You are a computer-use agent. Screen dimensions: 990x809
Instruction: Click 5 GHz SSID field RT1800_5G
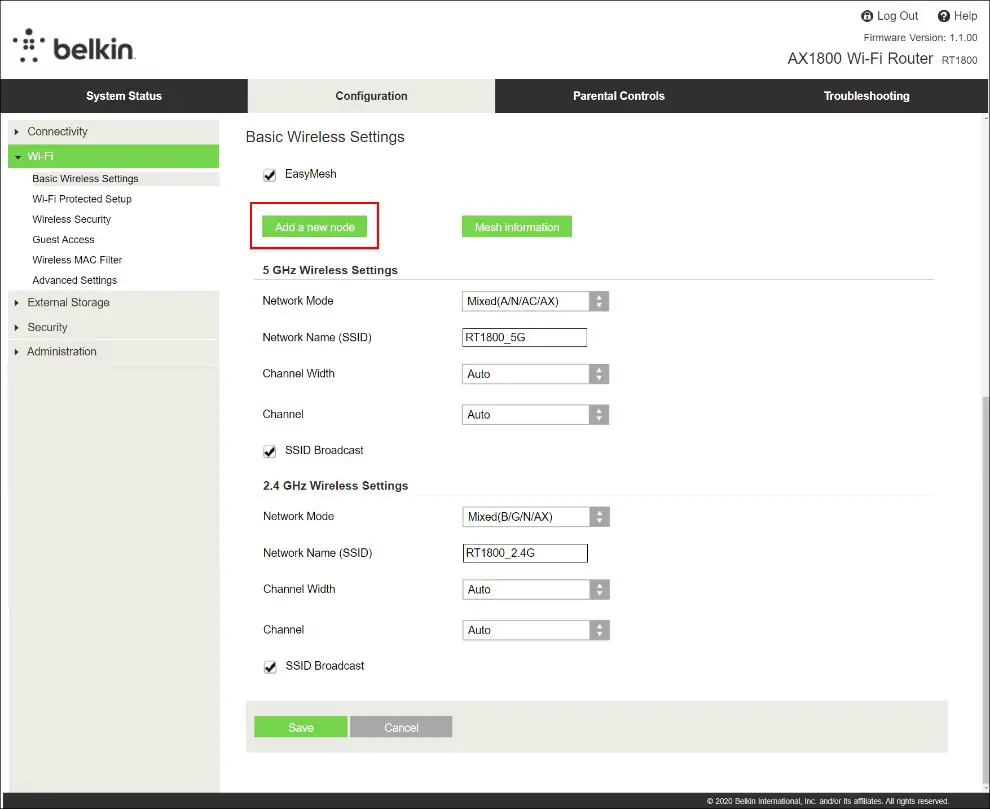pyautogui.click(x=524, y=337)
